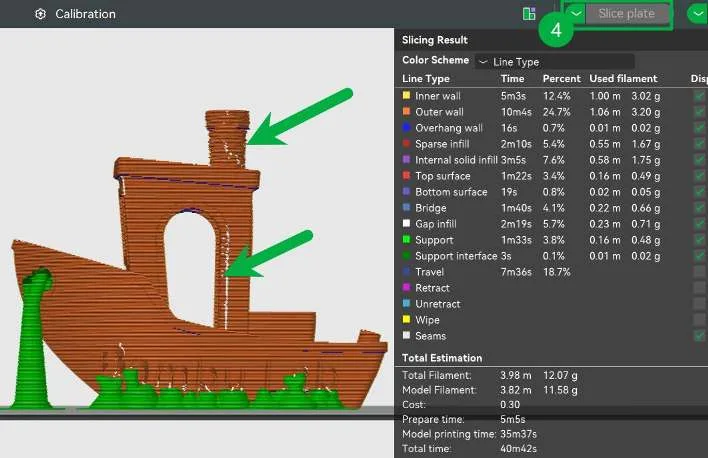Click Total time value 40m42s
Image resolution: width=708 pixels, height=458 pixels.
point(518,449)
